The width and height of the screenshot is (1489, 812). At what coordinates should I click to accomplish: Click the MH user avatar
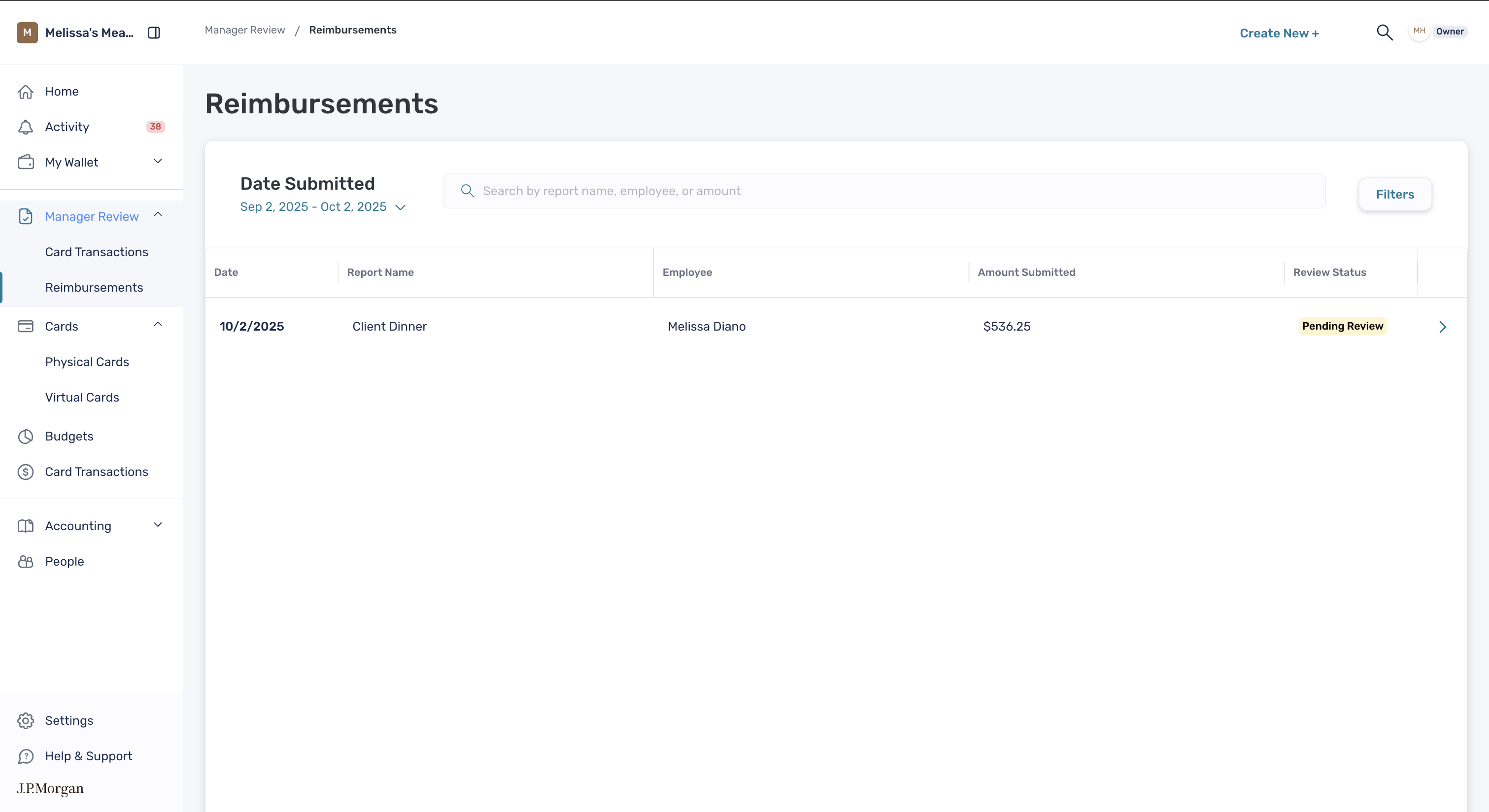click(x=1419, y=31)
